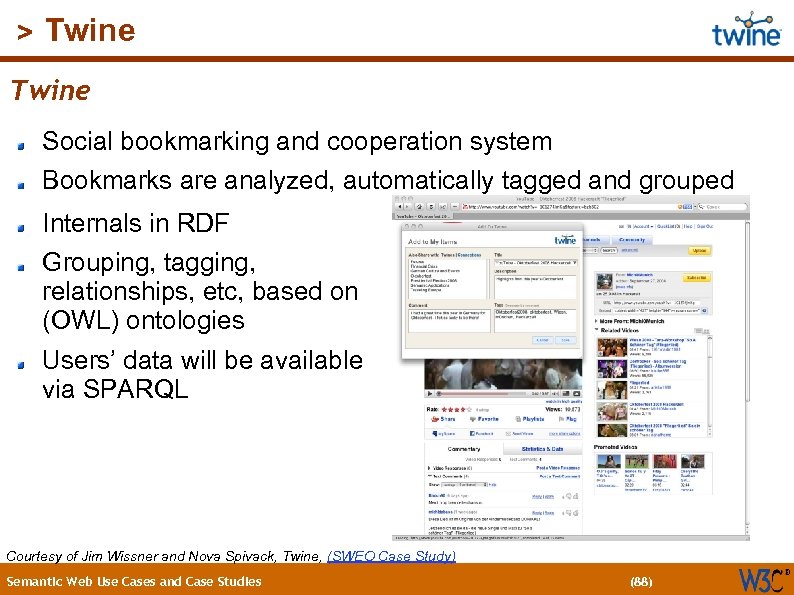
Task: Click the third promoted video thumbnail
Action: tap(665, 461)
